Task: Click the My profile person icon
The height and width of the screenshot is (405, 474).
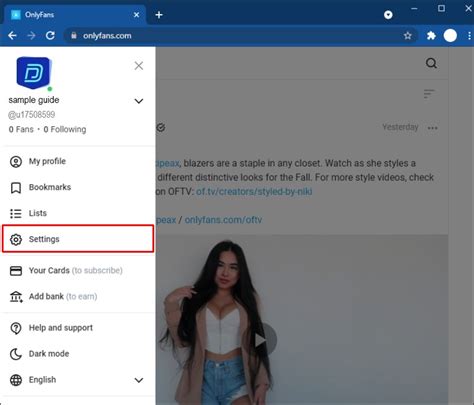Action: (16, 162)
